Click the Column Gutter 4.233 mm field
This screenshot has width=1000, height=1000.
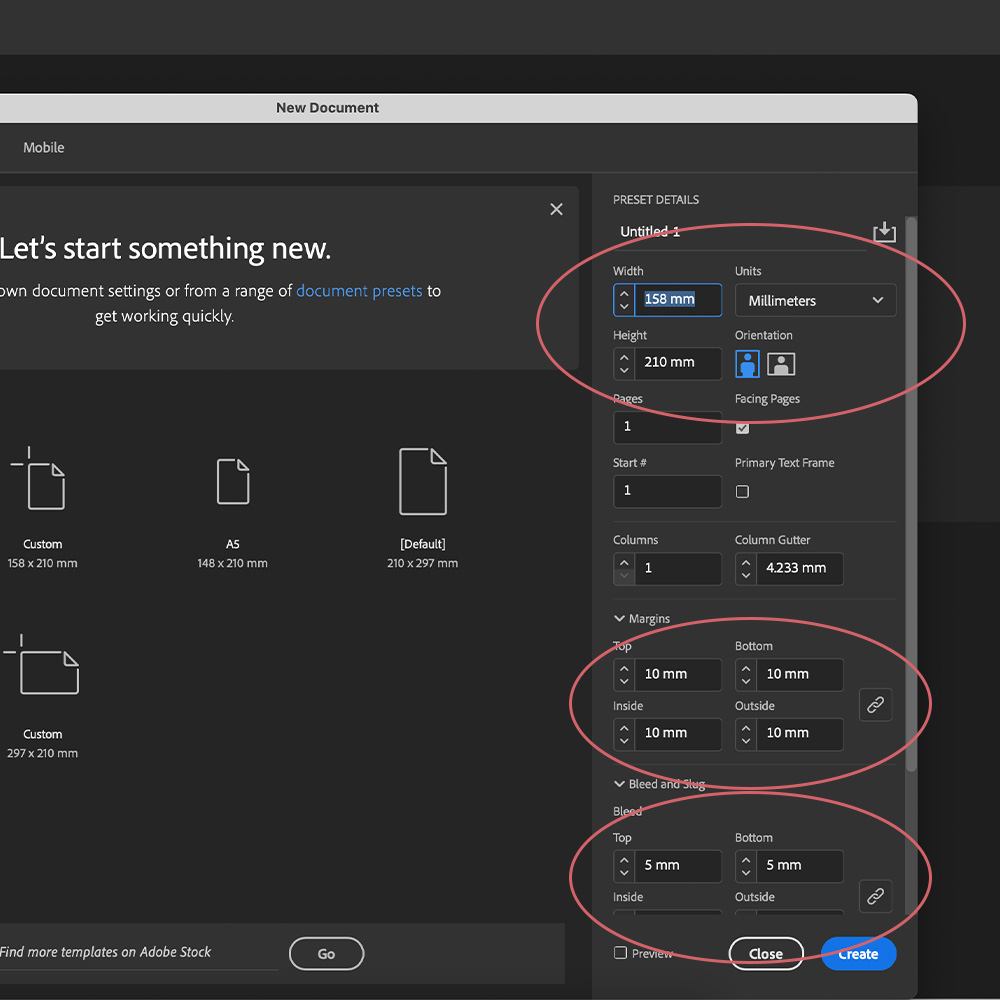pyautogui.click(x=800, y=569)
